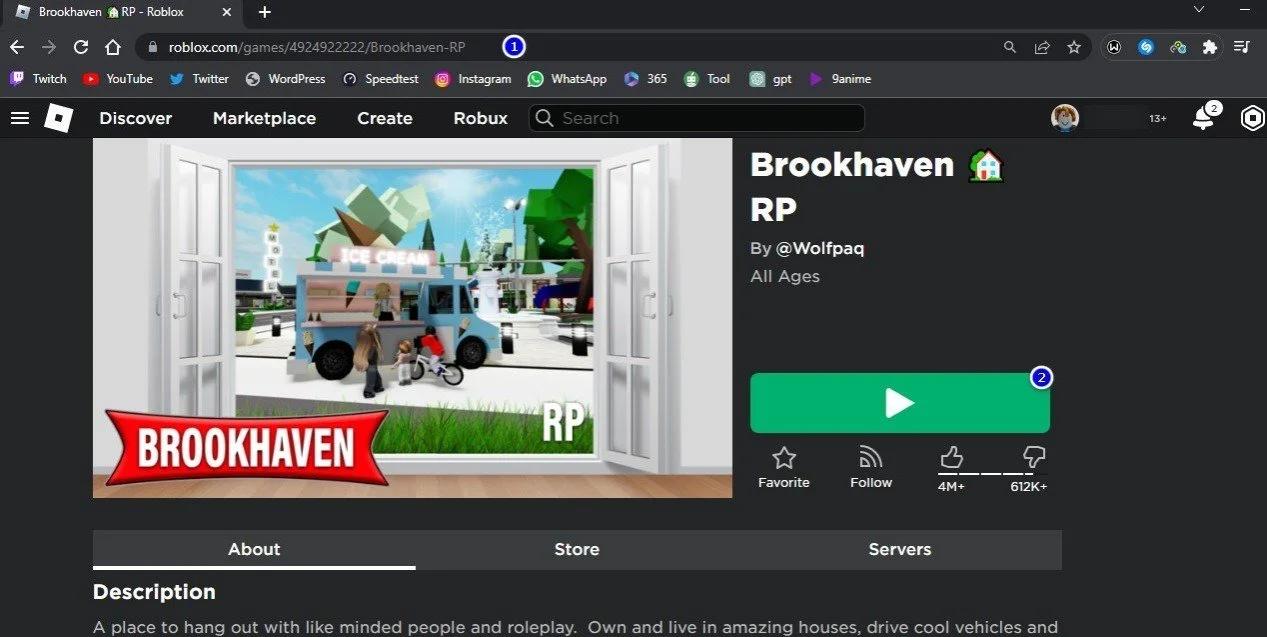
Task: Switch to the Servers tab
Action: point(900,549)
